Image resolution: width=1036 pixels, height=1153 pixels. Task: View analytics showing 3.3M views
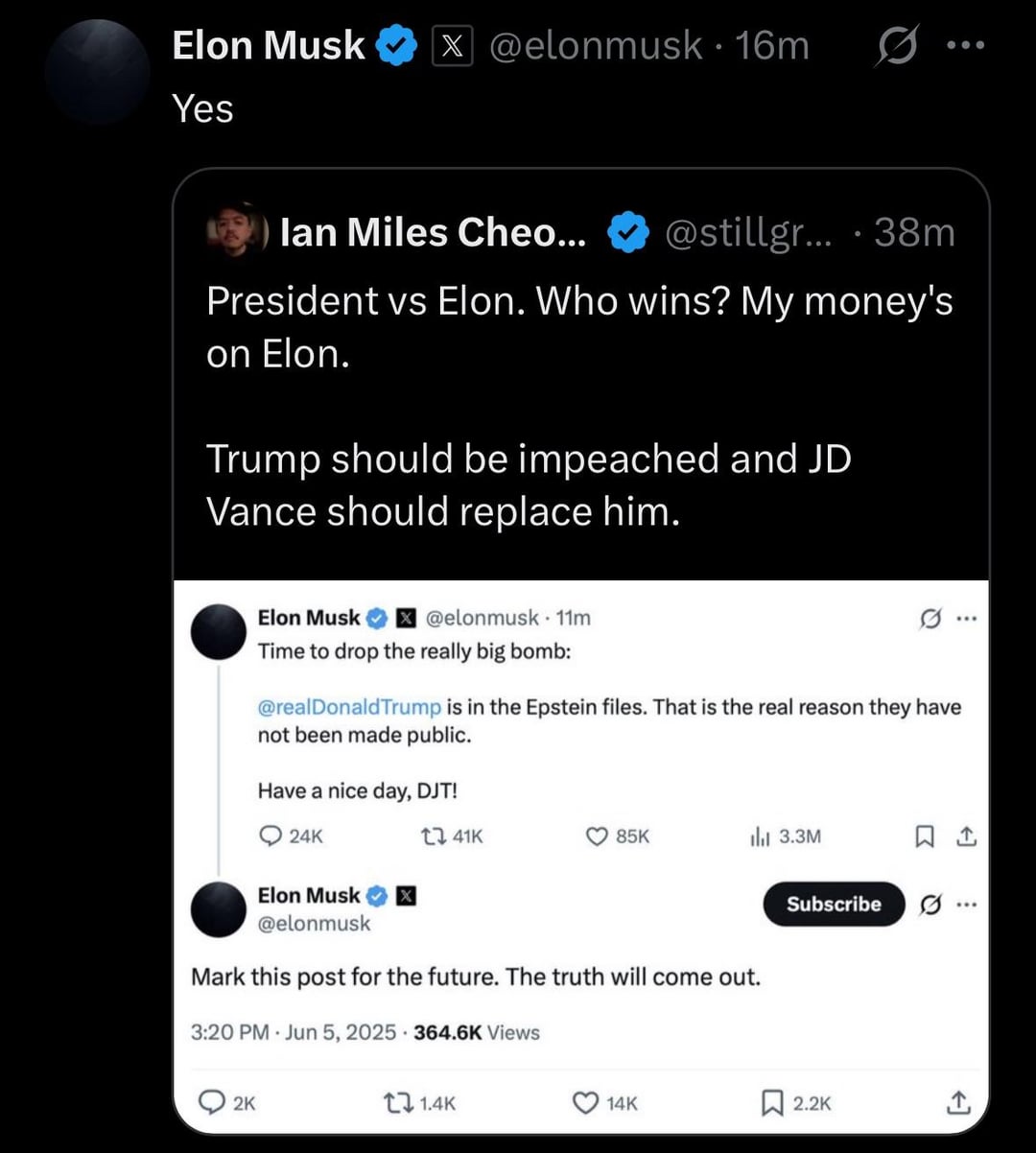coord(761,836)
